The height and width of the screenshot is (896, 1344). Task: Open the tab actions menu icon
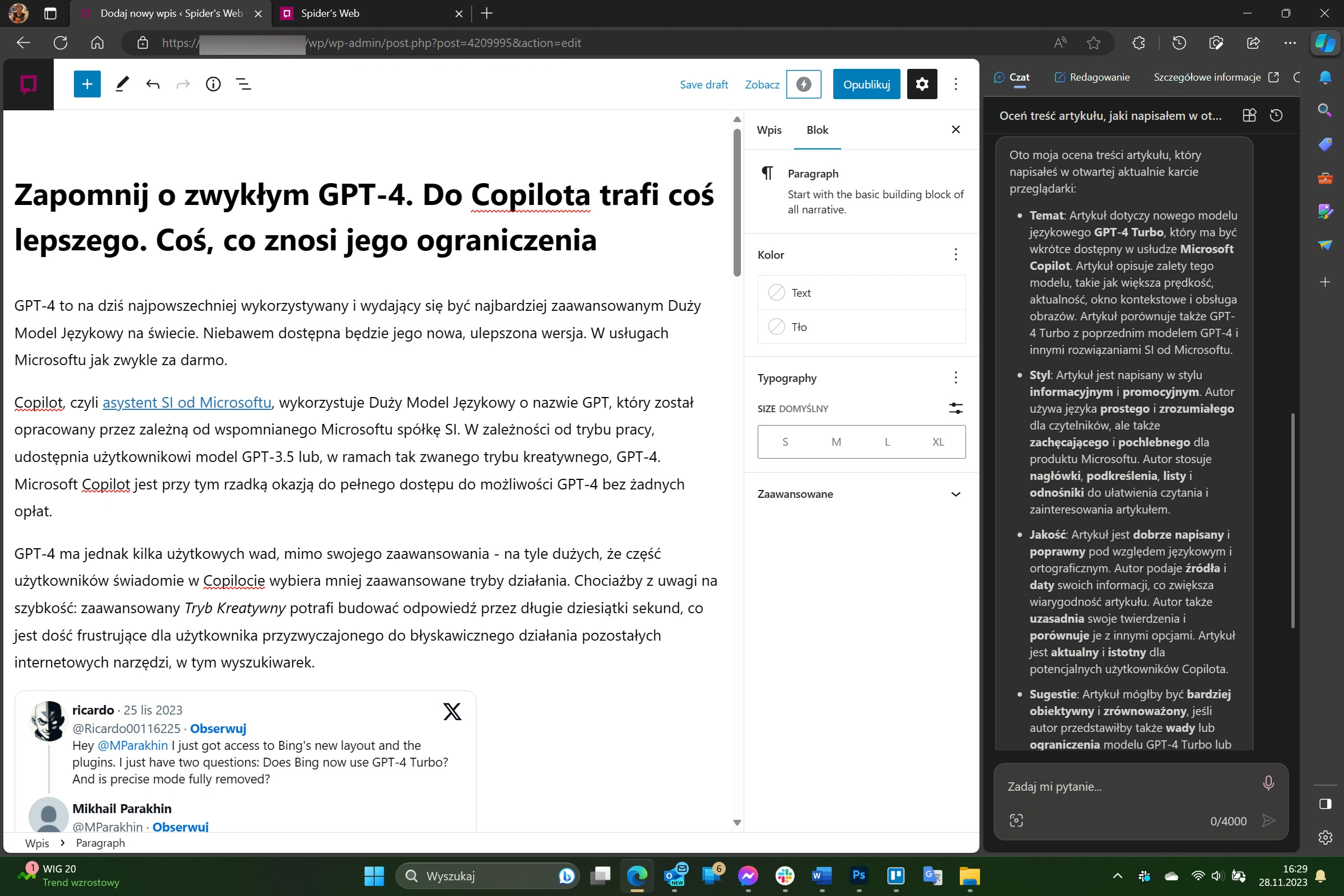[x=50, y=13]
